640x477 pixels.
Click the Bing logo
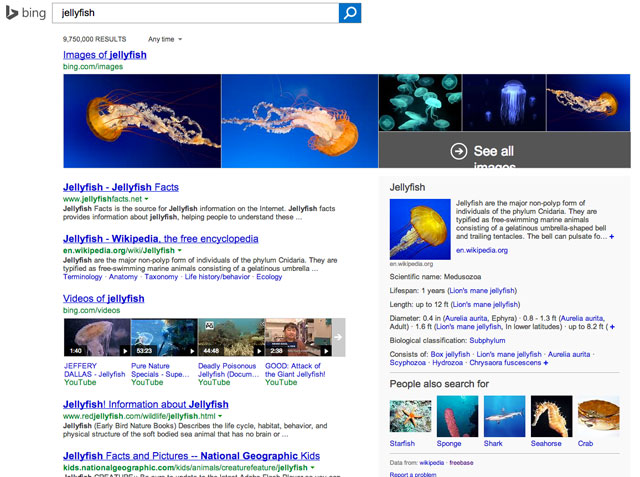pos(26,13)
